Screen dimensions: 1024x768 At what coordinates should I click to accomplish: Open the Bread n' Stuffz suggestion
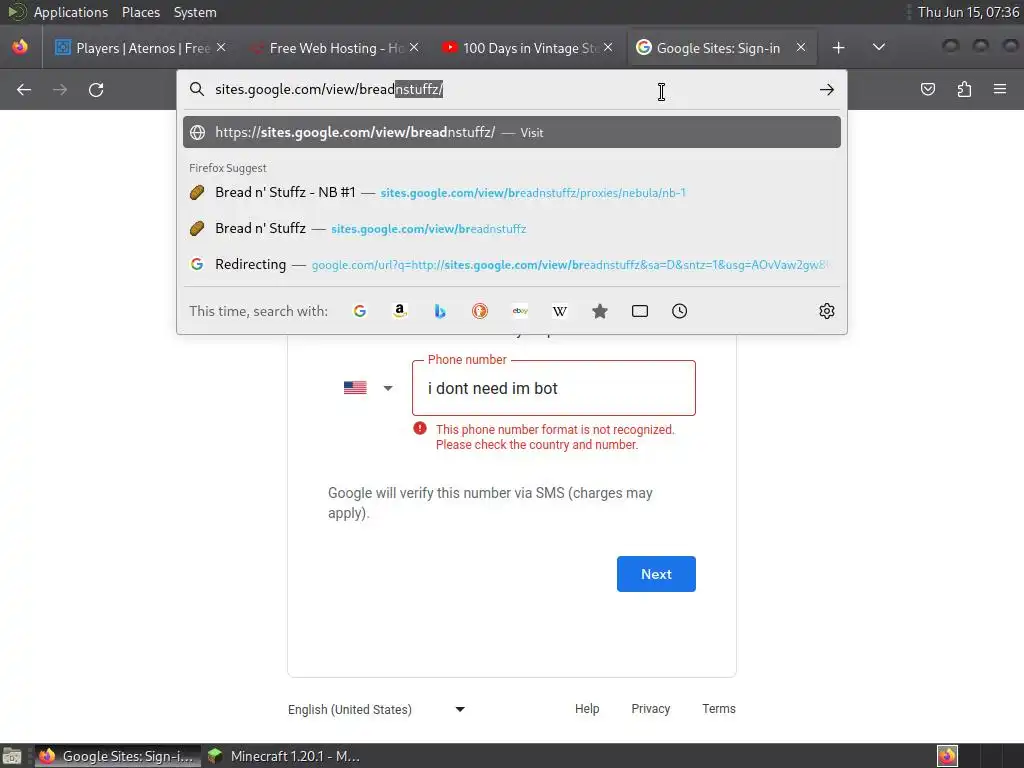512,229
